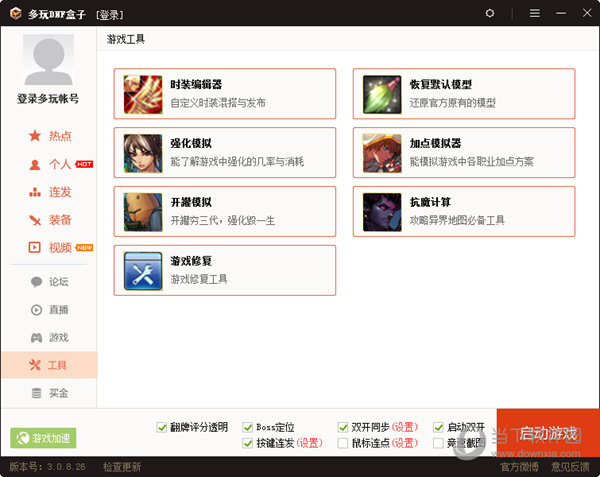Screen dimensions: 600x477
Task: Open the settings gear in title bar
Action: pyautogui.click(x=490, y=13)
